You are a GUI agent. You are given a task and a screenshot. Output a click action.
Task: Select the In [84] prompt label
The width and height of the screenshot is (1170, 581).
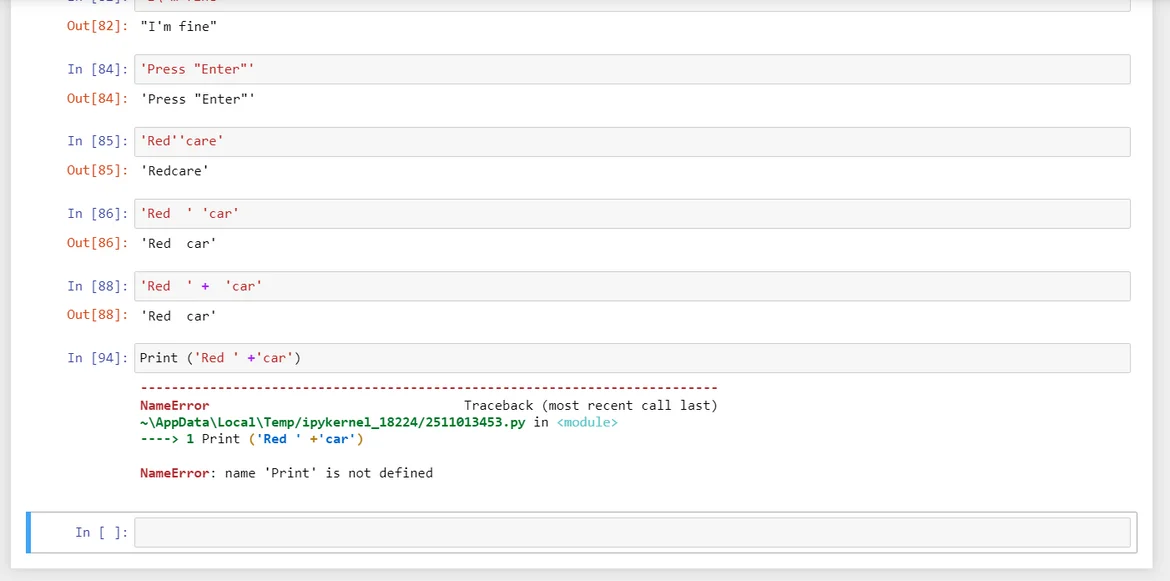coord(97,69)
